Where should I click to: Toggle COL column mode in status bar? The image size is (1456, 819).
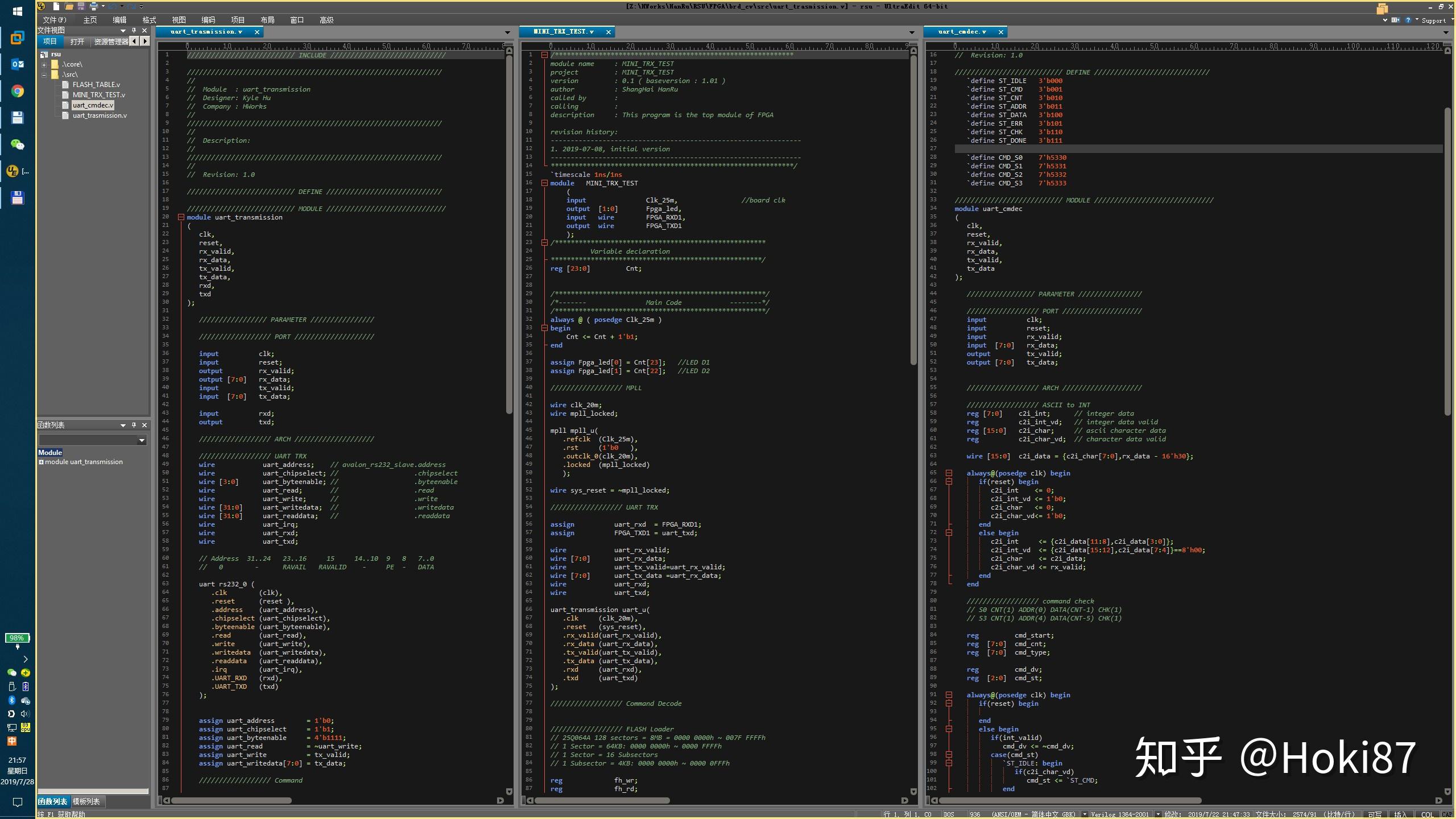(1428, 814)
